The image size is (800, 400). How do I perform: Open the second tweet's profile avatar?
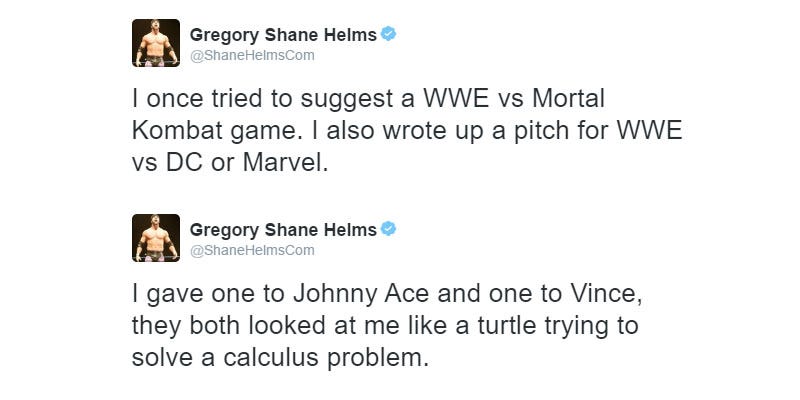coord(156,238)
